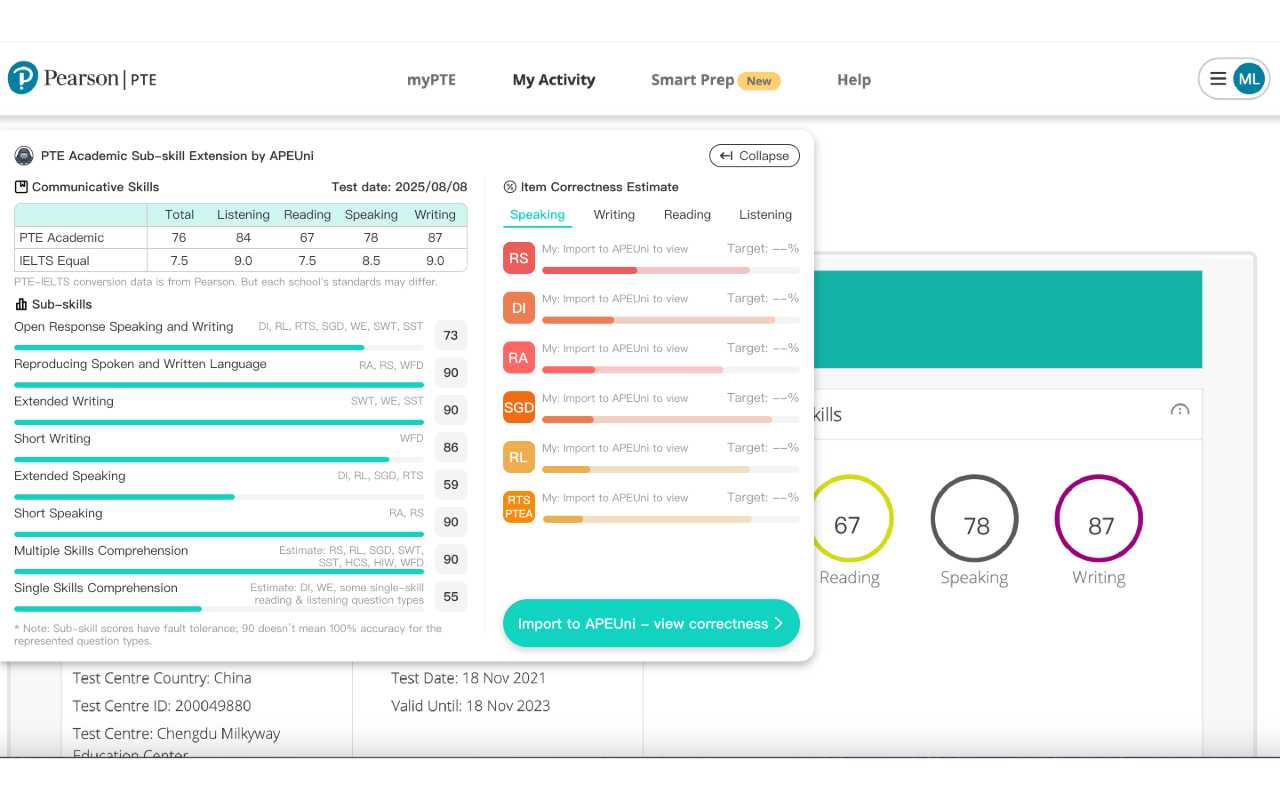1280x800 pixels.
Task: Click the Extended Speaking progress bar
Action: point(219,497)
